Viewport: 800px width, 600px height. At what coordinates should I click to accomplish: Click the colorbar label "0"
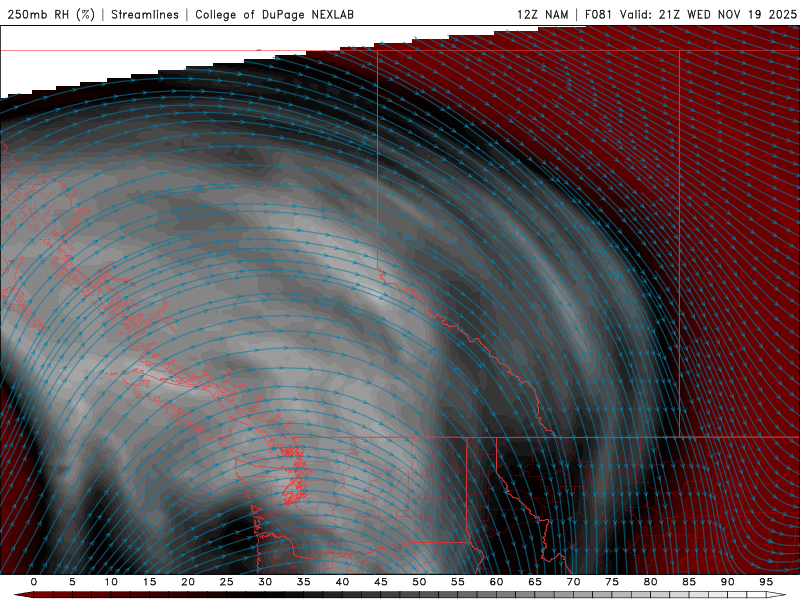(34, 582)
